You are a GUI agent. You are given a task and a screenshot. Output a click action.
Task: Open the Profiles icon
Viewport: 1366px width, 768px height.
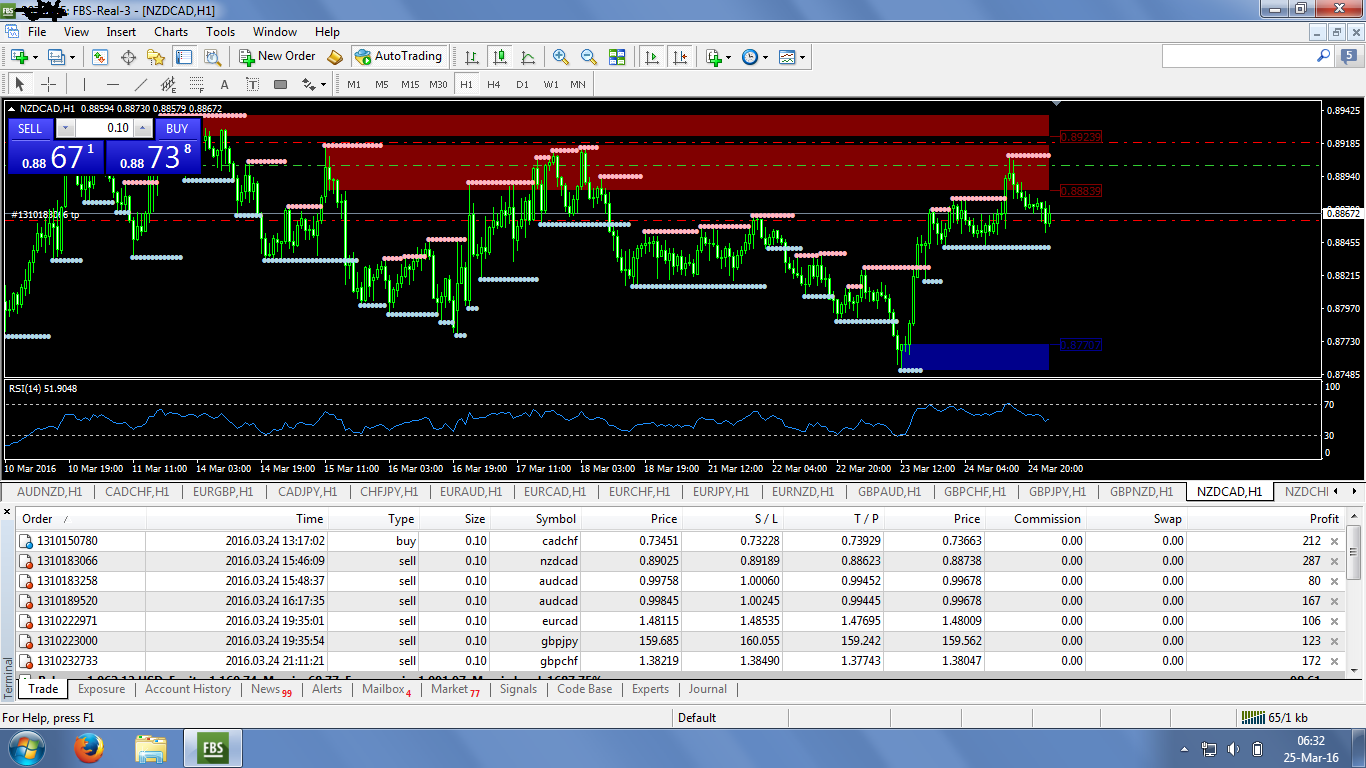[56, 57]
